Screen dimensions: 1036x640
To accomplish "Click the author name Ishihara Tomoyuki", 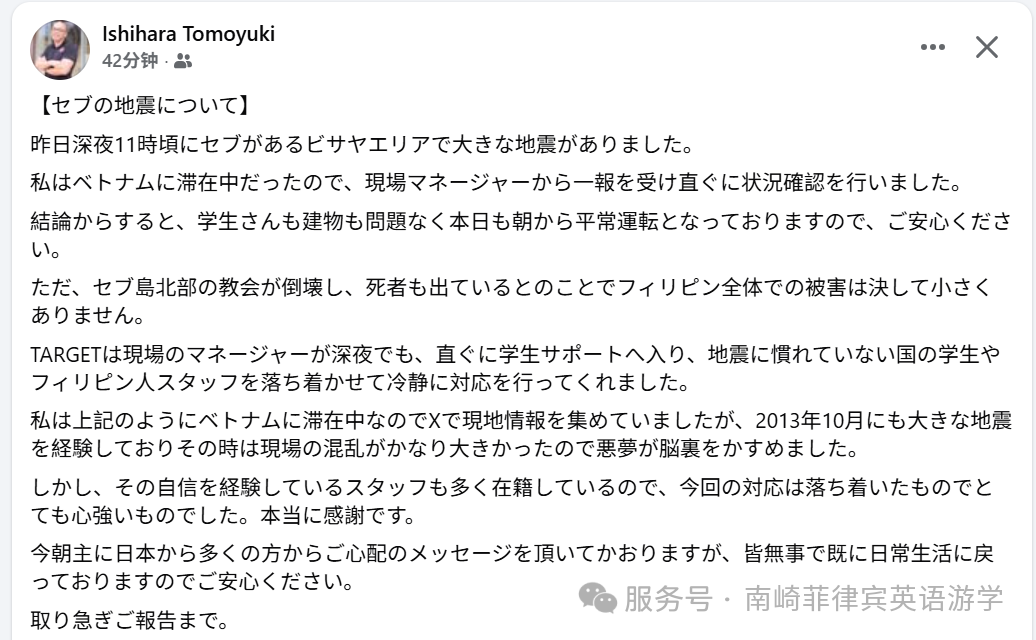I will [x=188, y=34].
